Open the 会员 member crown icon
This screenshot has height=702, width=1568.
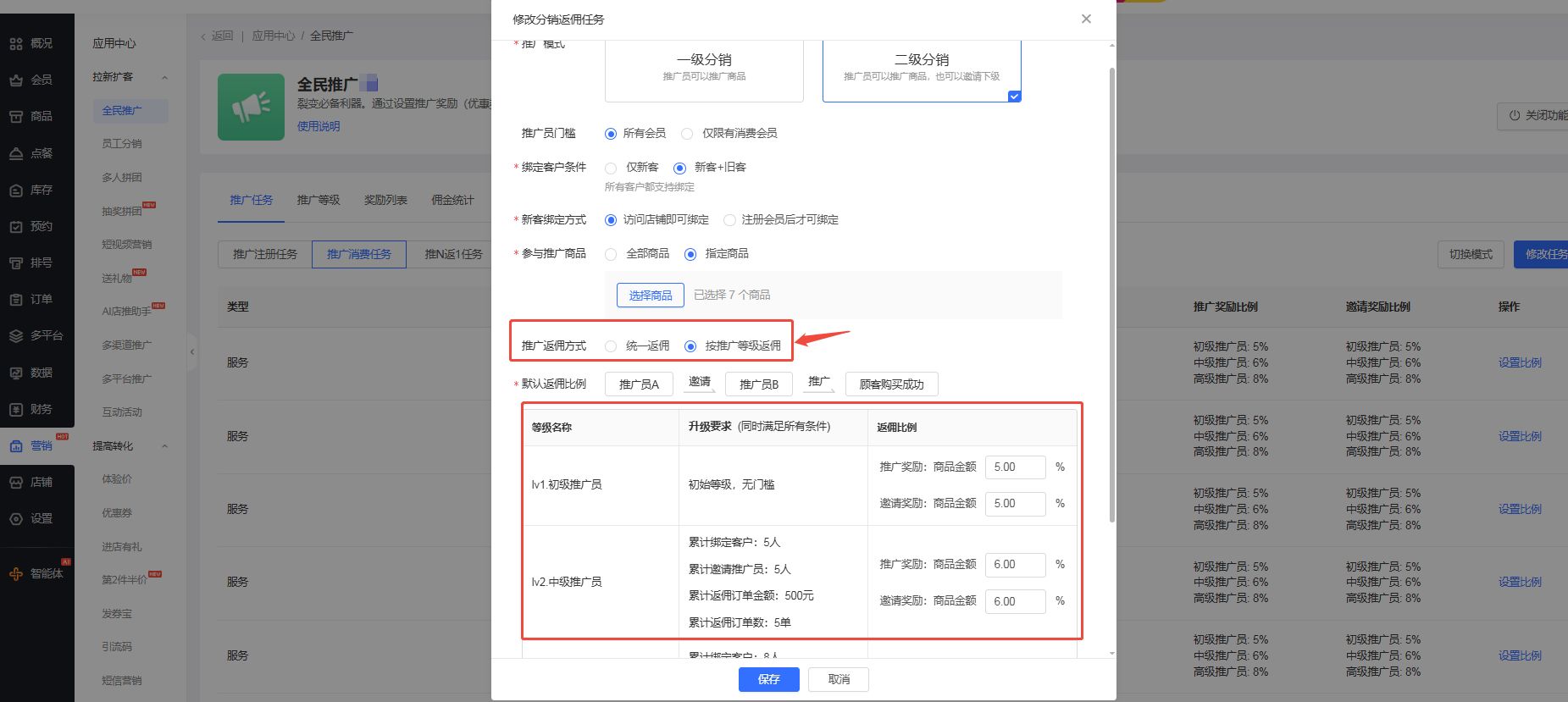tap(16, 80)
